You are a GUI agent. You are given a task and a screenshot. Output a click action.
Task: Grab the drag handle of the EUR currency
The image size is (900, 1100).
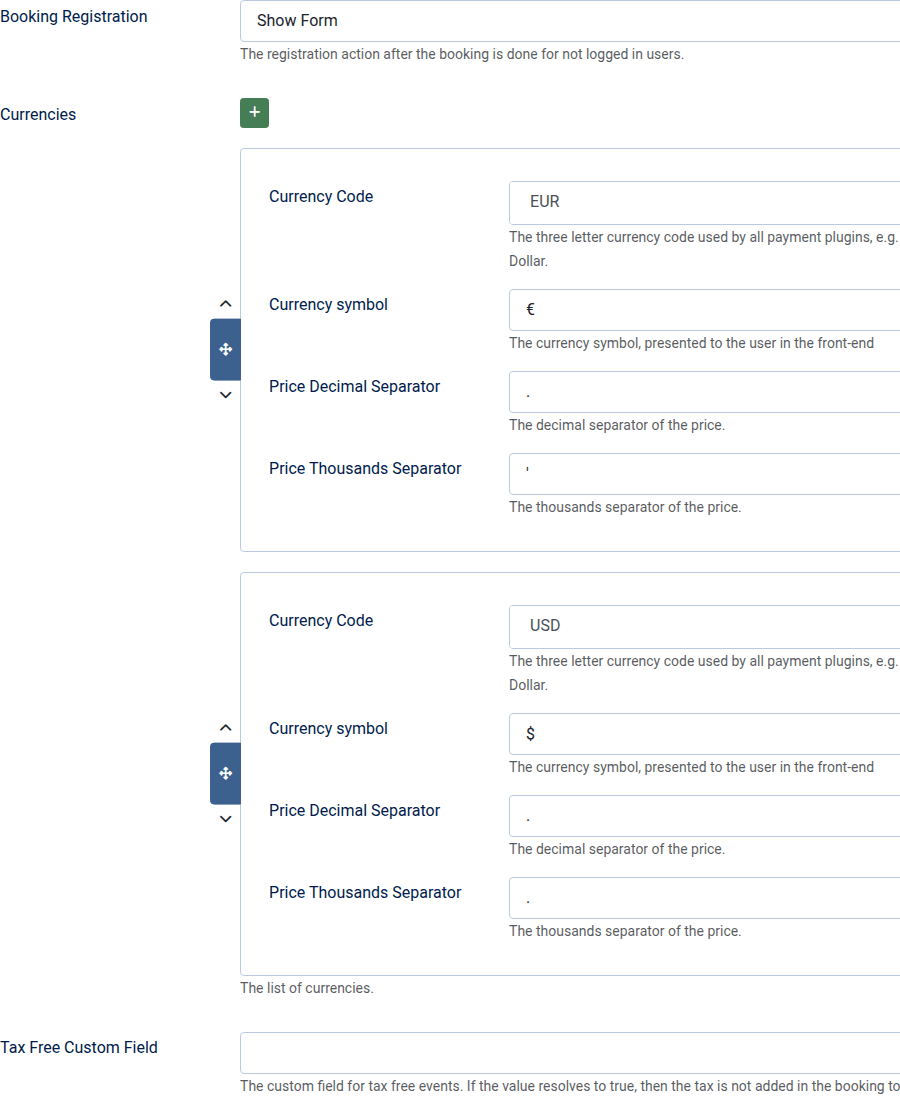[x=225, y=349]
